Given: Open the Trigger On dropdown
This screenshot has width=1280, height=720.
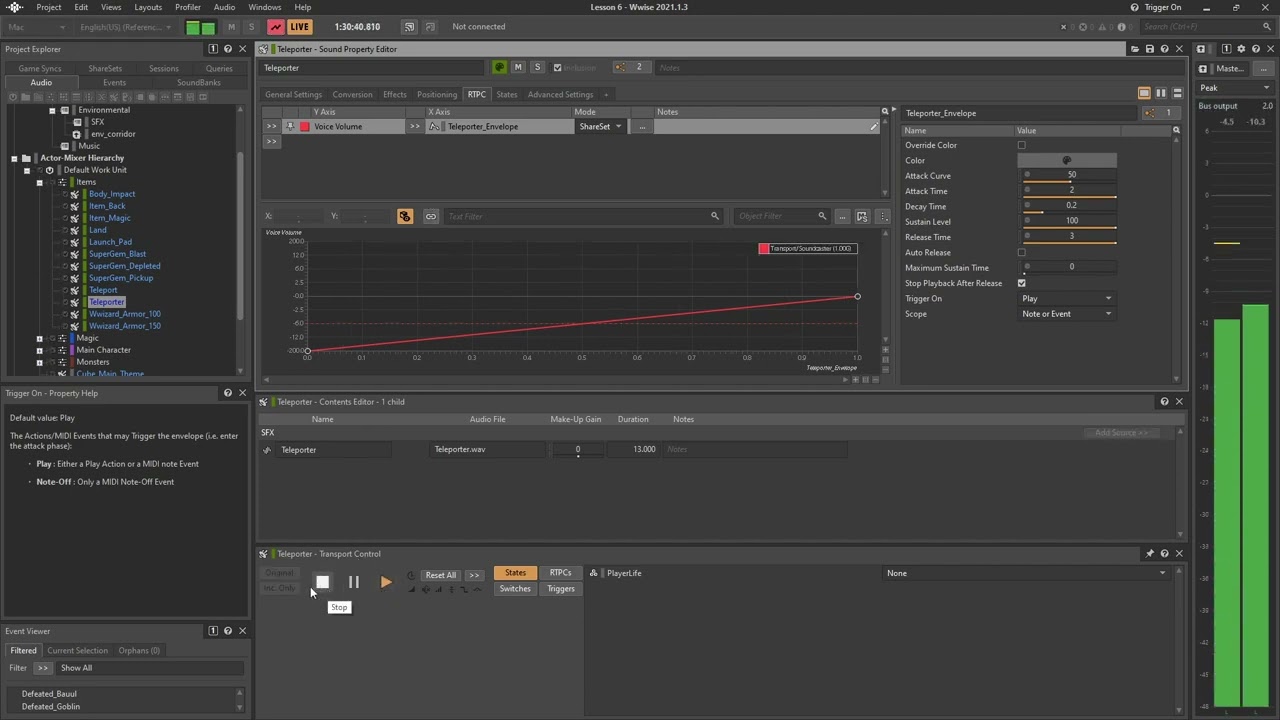Looking at the screenshot, I should 1066,298.
